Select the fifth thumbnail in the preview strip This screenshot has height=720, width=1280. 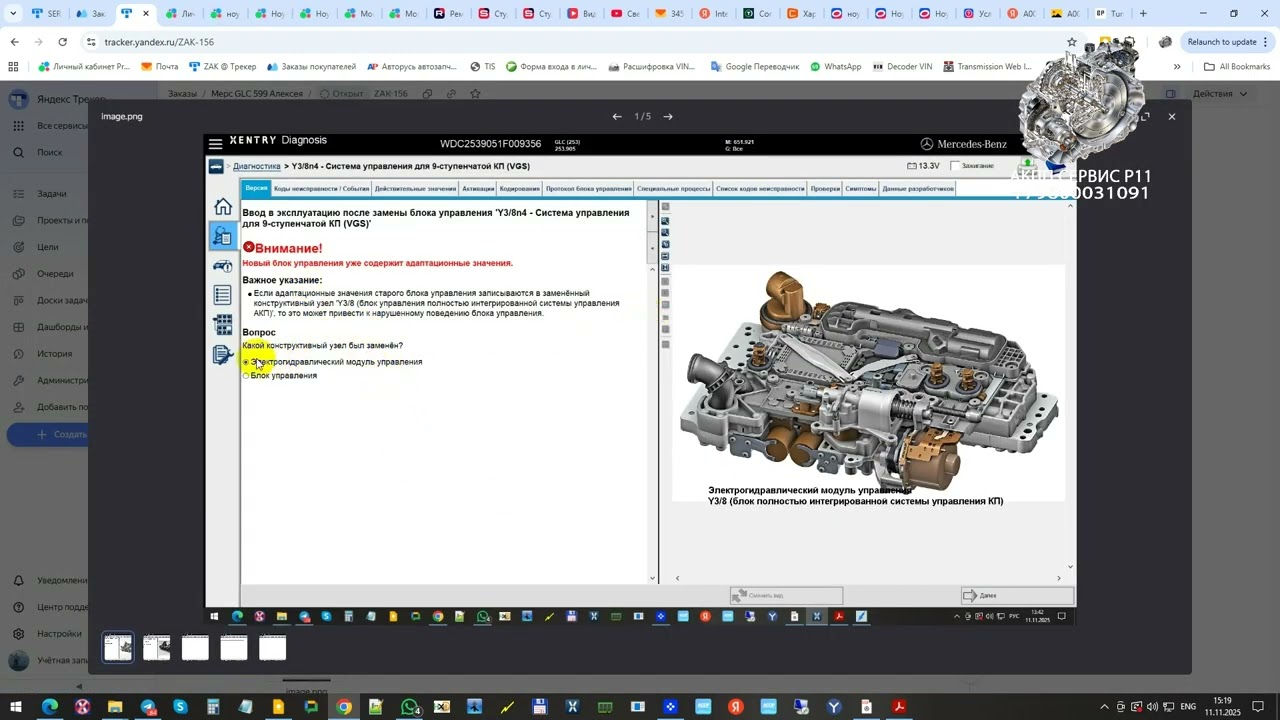[273, 648]
